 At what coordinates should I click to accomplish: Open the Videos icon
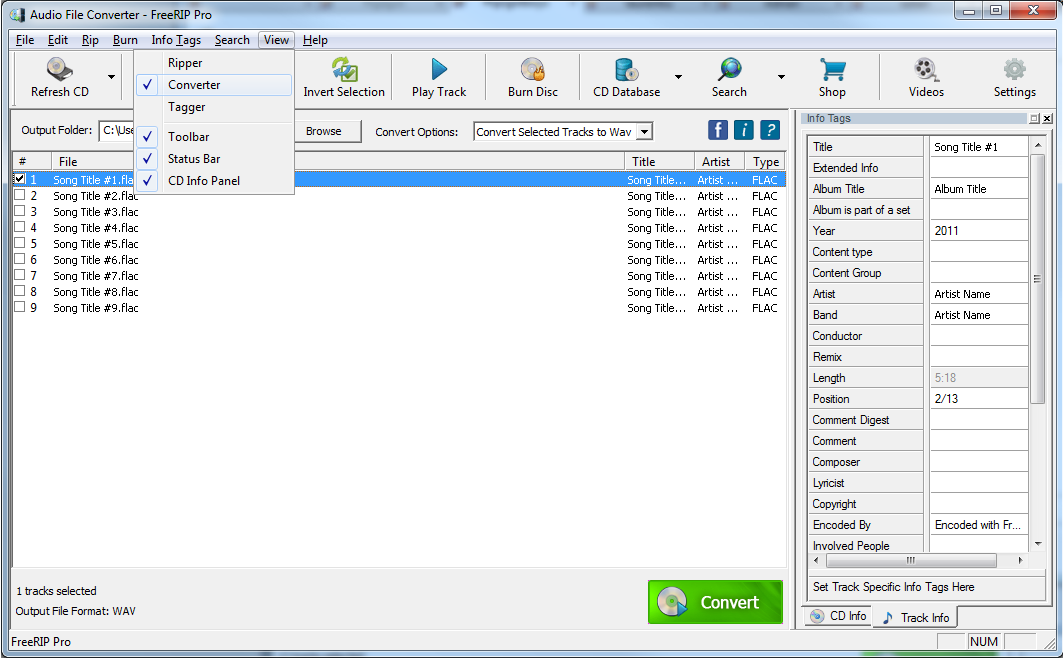coord(926,69)
